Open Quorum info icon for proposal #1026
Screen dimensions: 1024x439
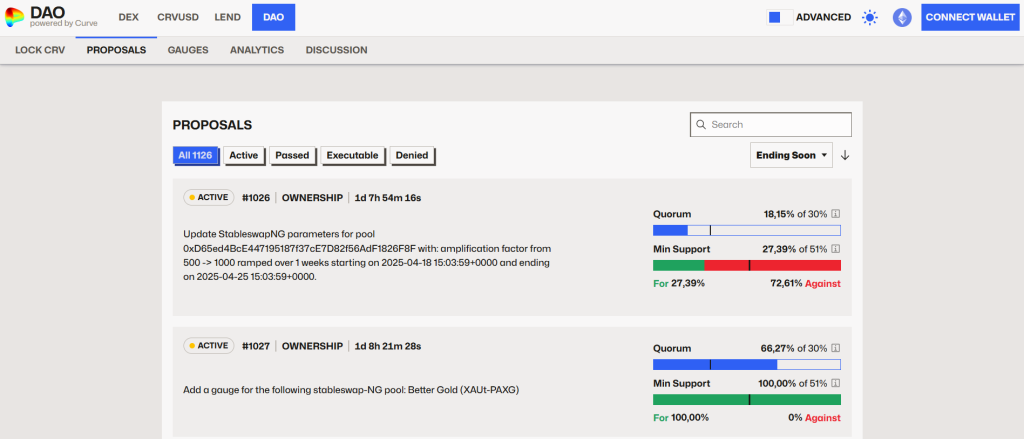point(835,214)
